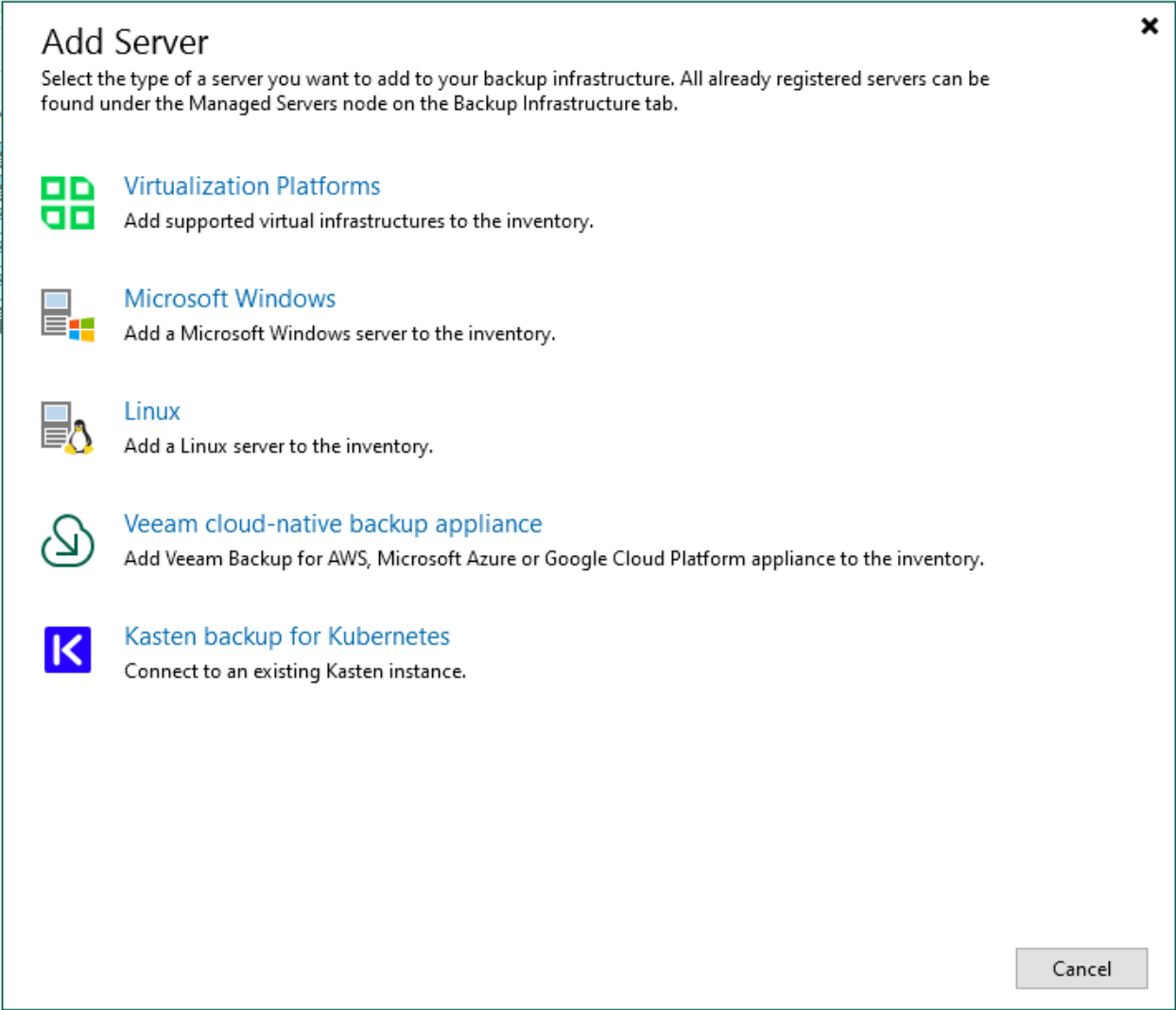This screenshot has height=1010, width=1176.
Task: Click the Windows logo on the server icon
Action: click(x=81, y=329)
